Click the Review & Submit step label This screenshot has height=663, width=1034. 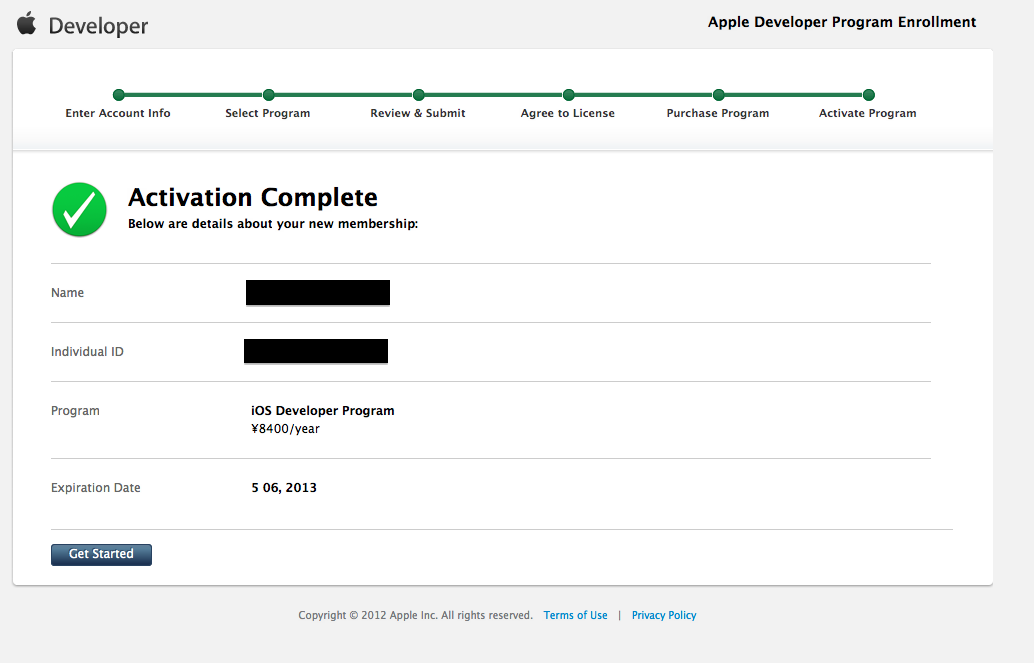(x=418, y=113)
